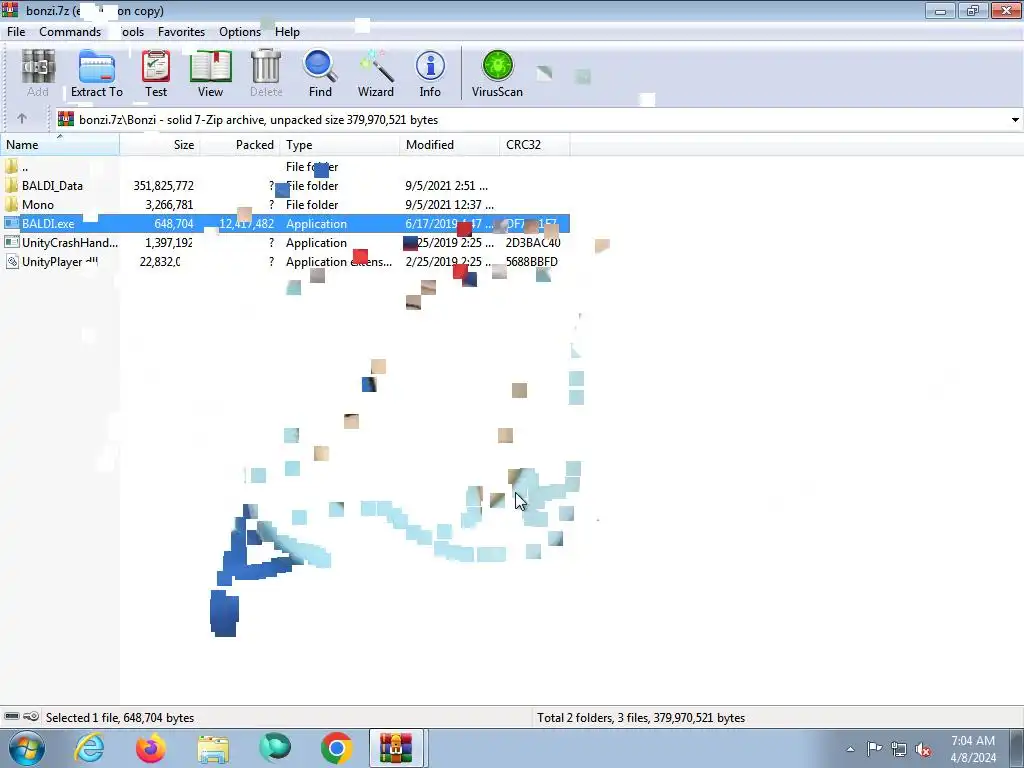Run the Test archive tool

pyautogui.click(x=156, y=73)
